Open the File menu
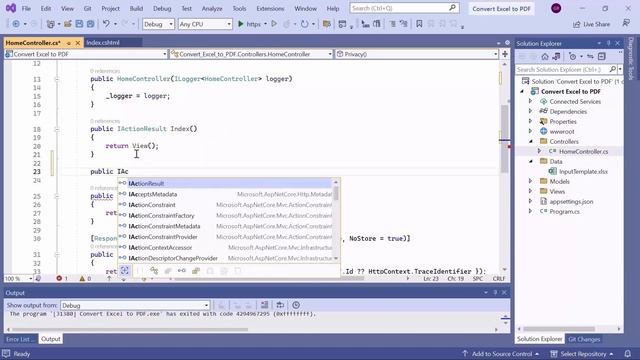 click(26, 9)
